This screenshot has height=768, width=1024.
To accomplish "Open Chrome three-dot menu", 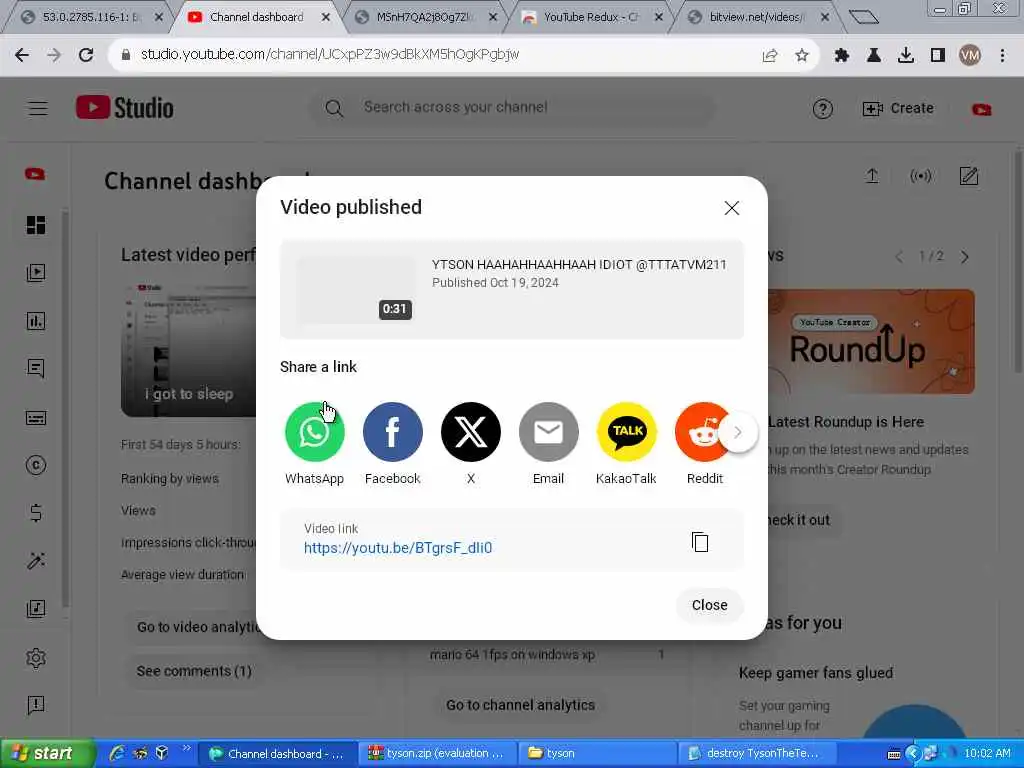I will tap(1002, 56).
